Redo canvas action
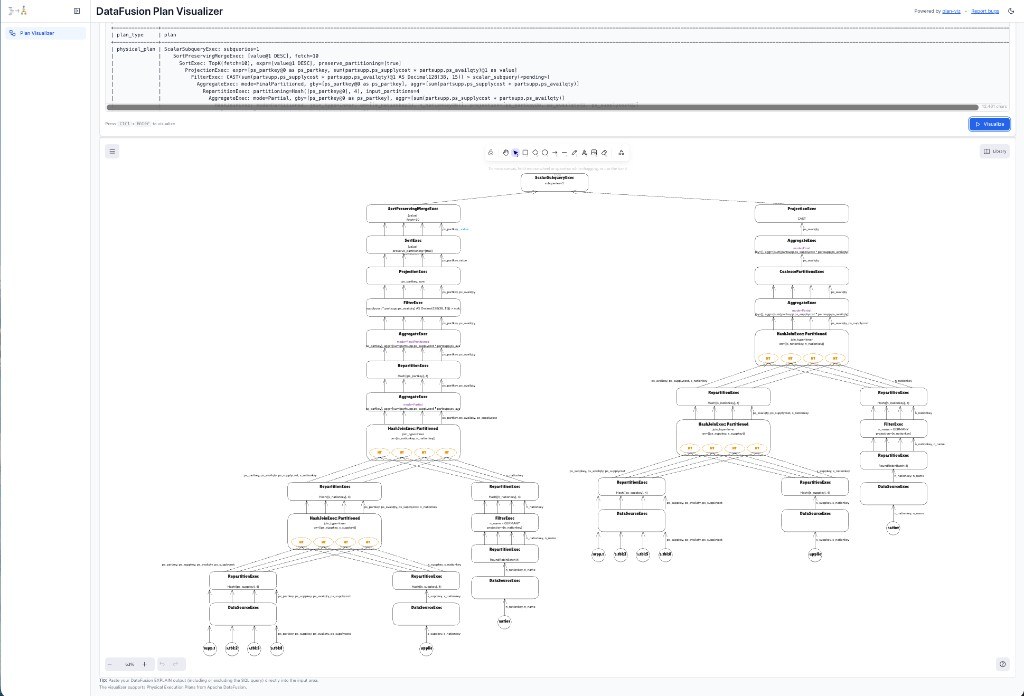1024x696 pixels. pyautogui.click(x=177, y=664)
